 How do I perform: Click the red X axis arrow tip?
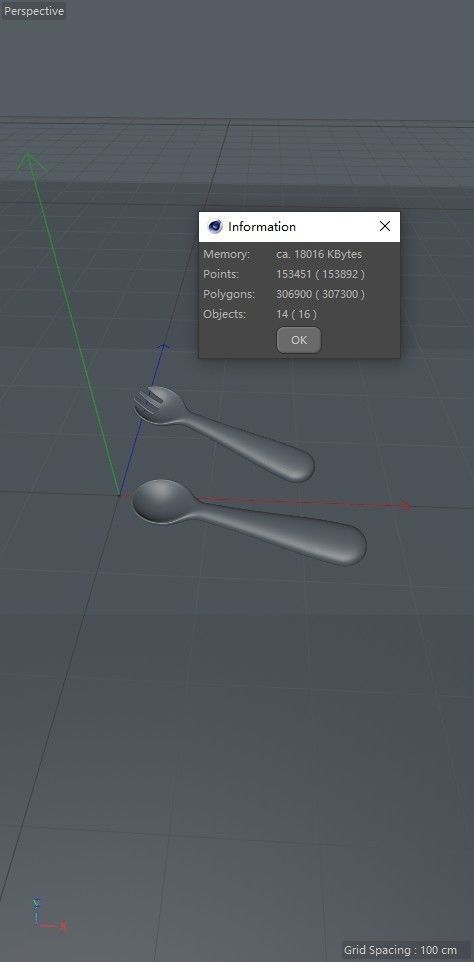point(406,506)
